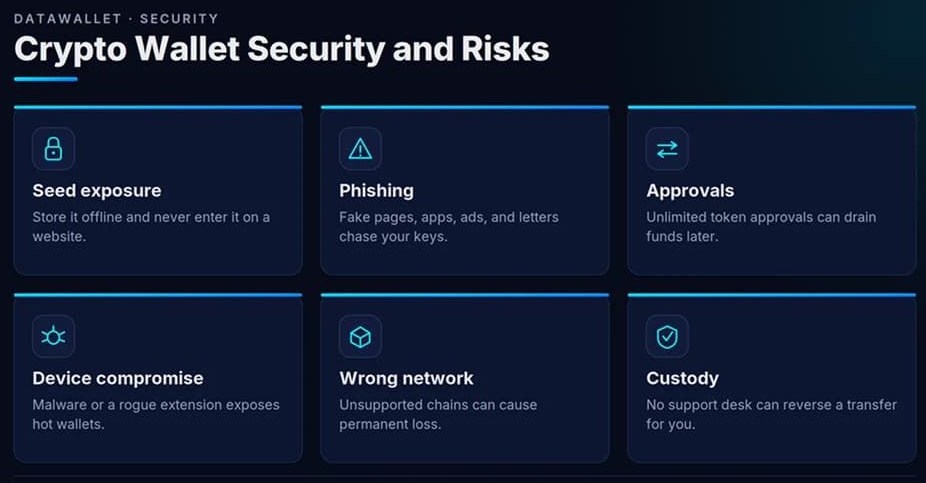The height and width of the screenshot is (483, 926).
Task: Click the swap arrows icon for Approvals
Action: pyautogui.click(x=667, y=149)
